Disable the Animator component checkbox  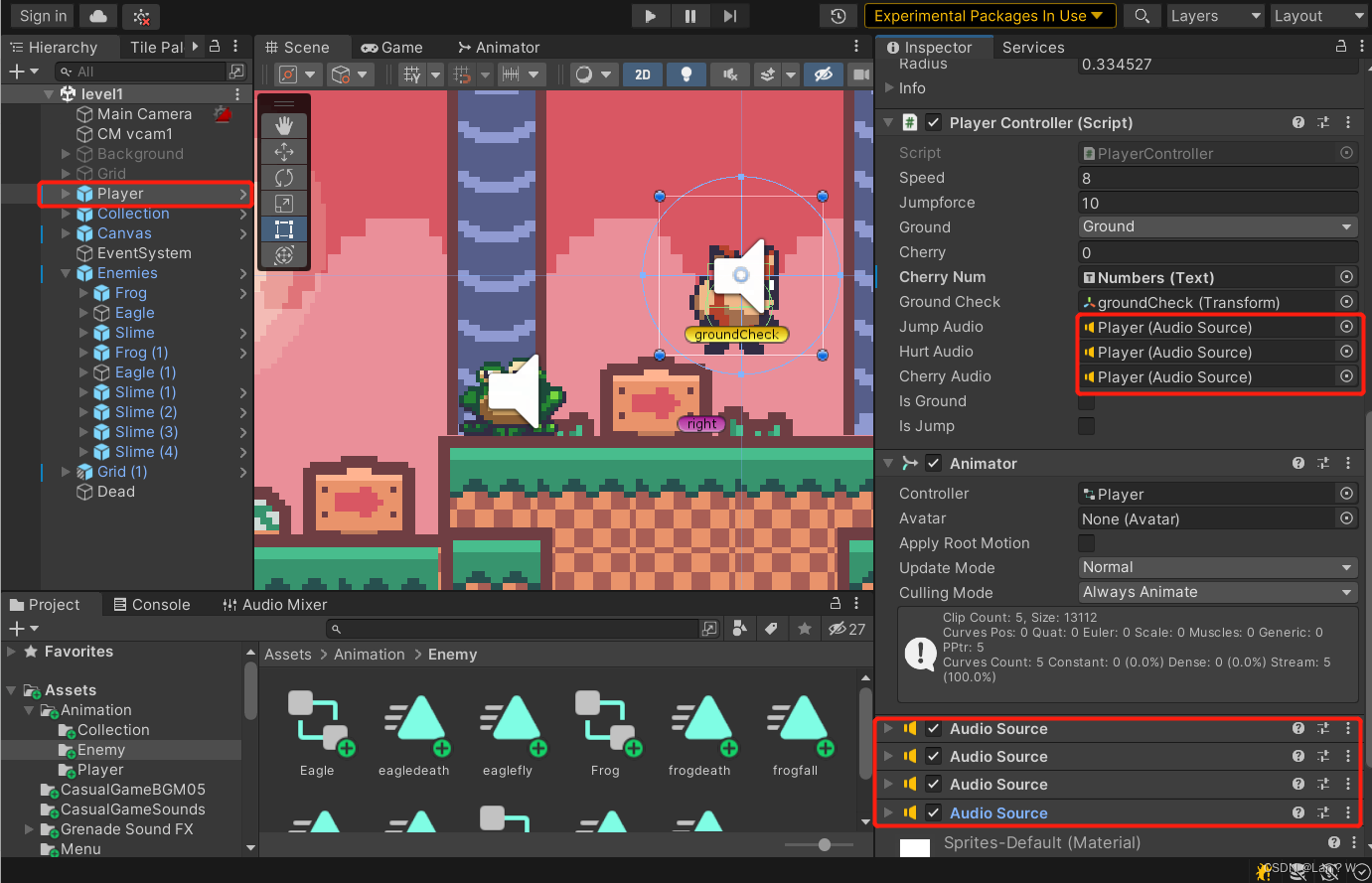pos(933,463)
